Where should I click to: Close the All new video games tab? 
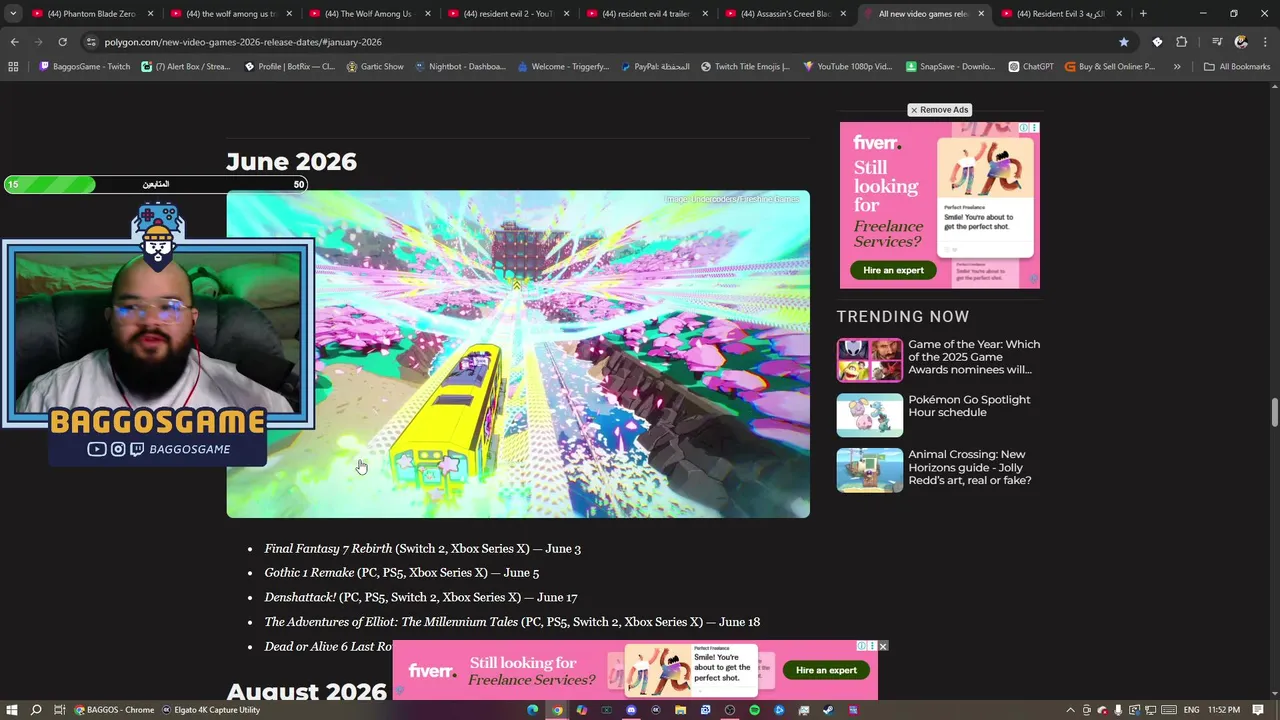click(981, 14)
